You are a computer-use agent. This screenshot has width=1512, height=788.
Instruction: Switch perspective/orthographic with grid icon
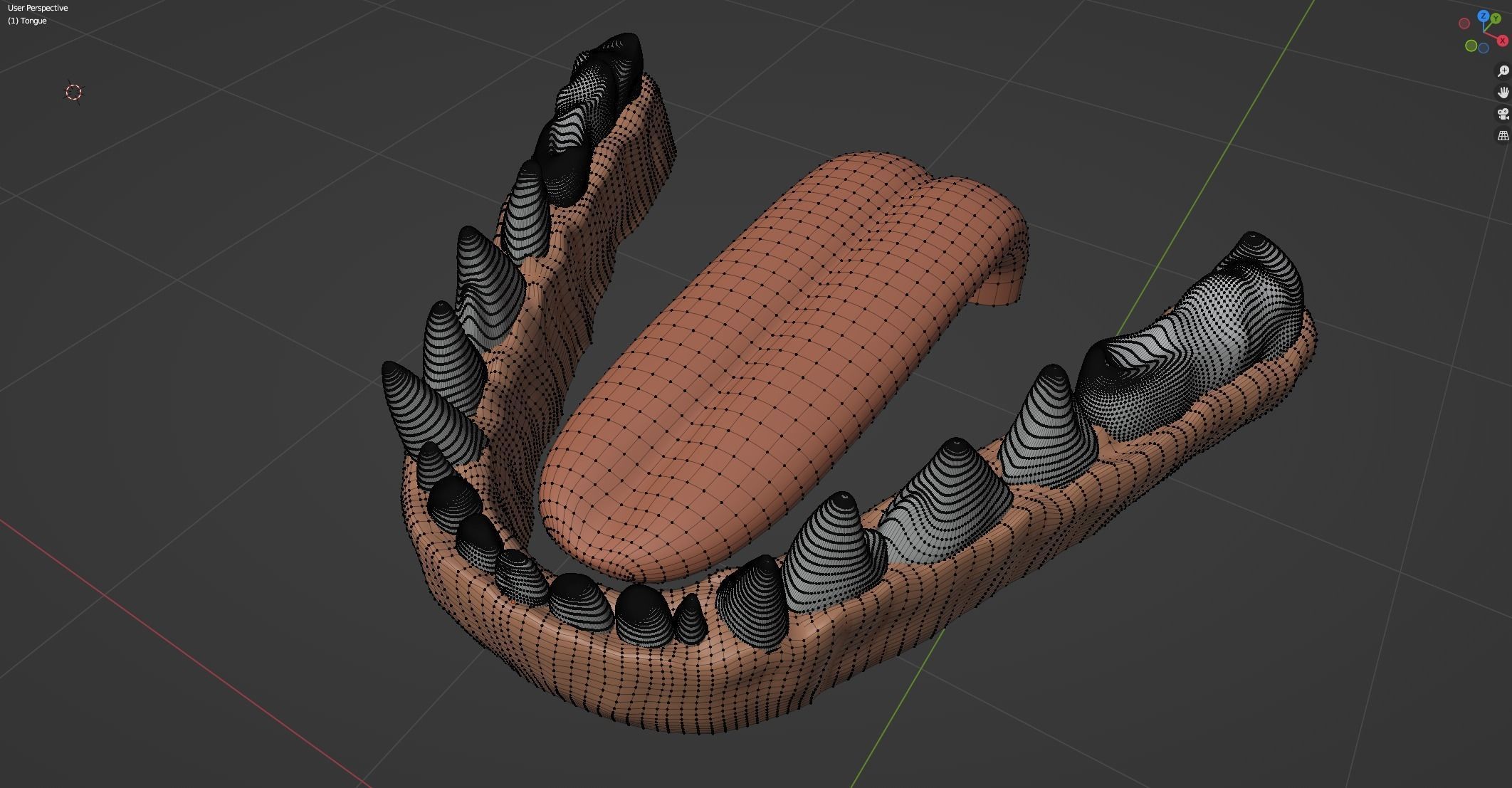(x=1503, y=135)
